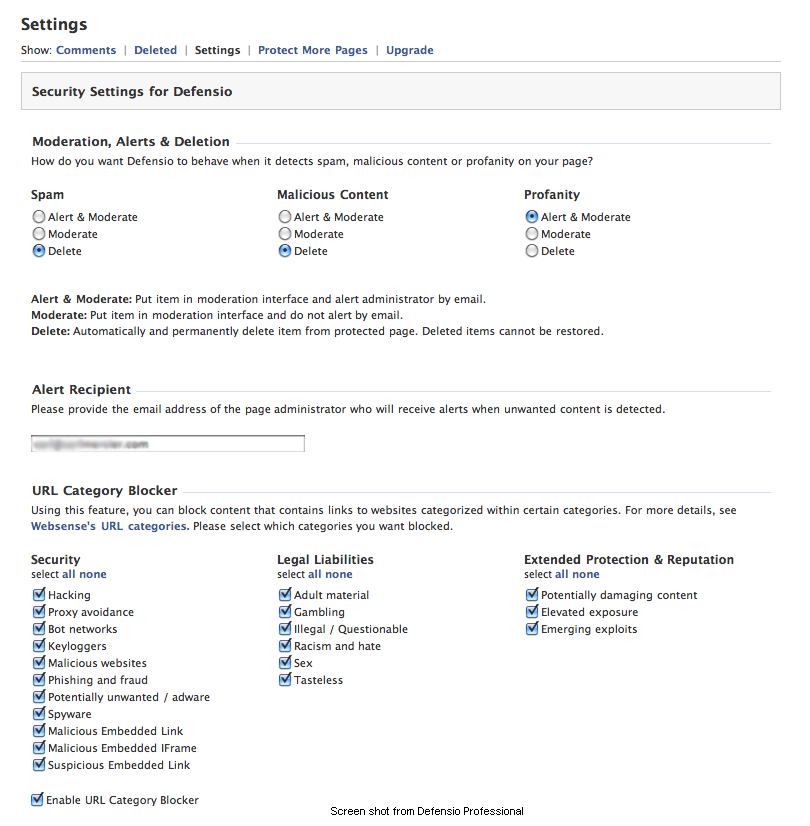The image size is (810, 826).
Task: Open Protect More Pages
Action: click(313, 50)
